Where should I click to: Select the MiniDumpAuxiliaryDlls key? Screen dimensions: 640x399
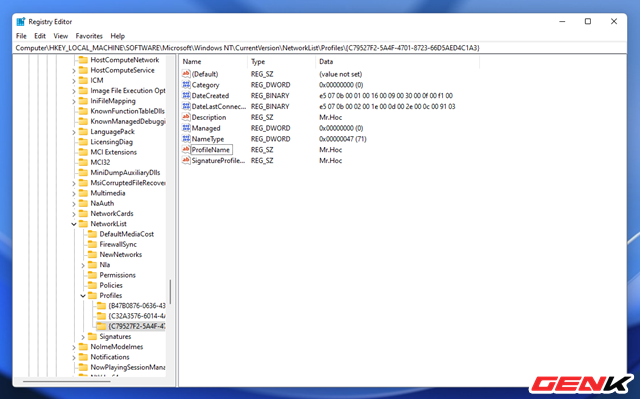point(125,173)
